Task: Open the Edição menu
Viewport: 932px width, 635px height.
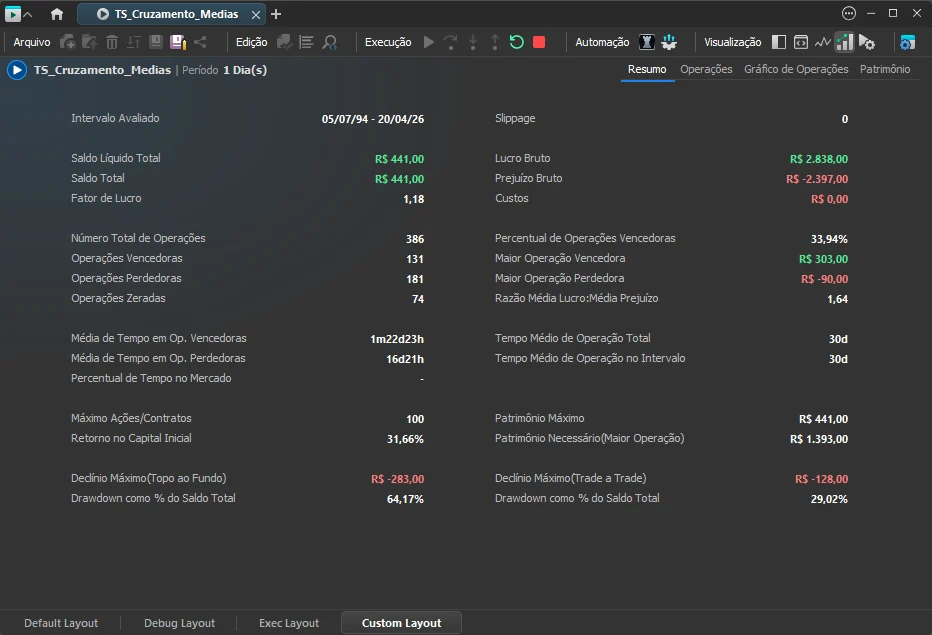Action: [251, 42]
